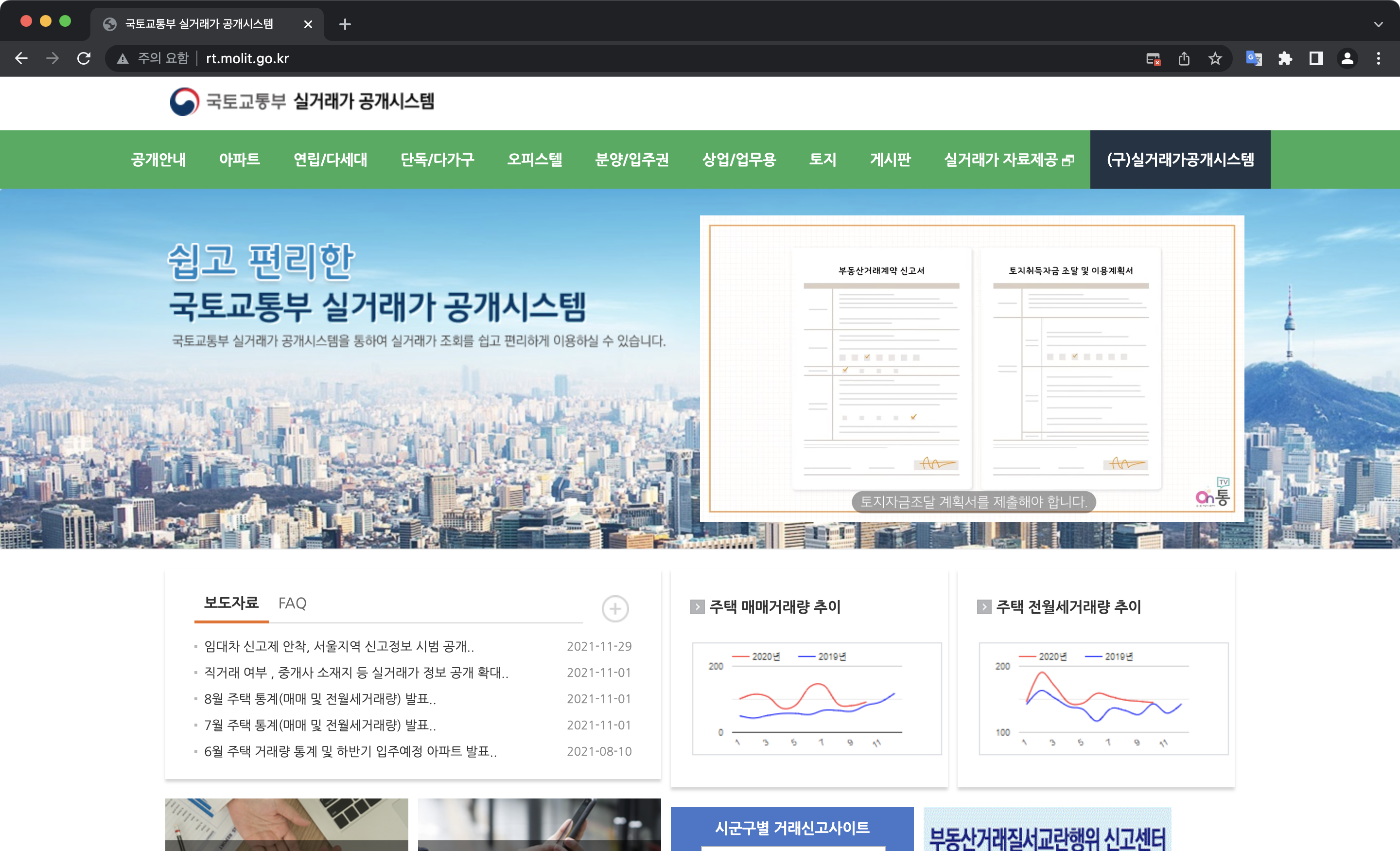
Task: Open Google Translate from the address bar icon
Action: point(1255,58)
